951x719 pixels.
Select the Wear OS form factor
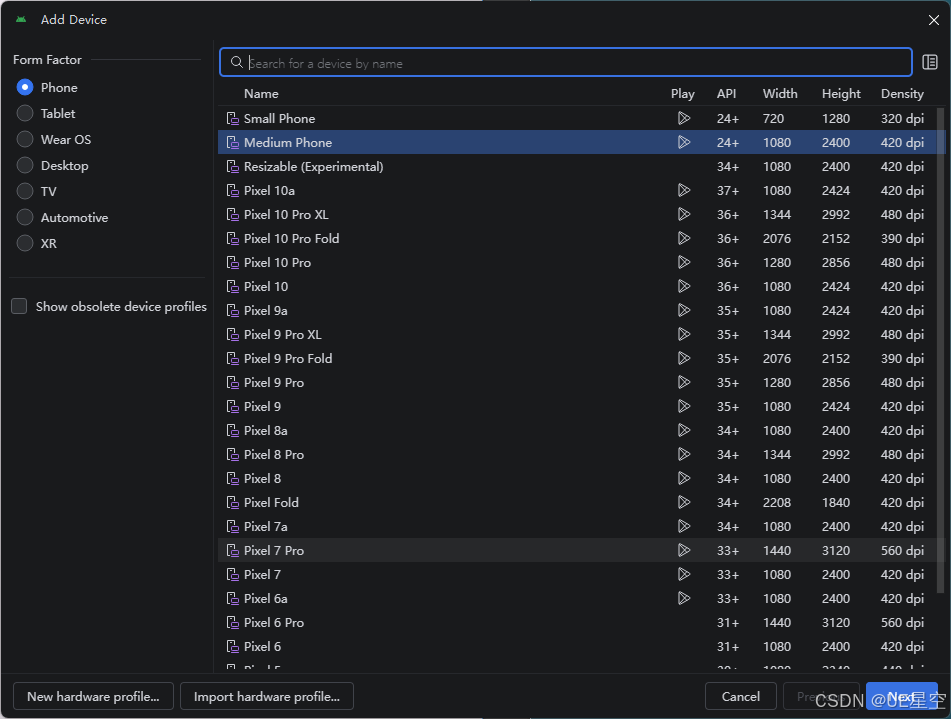tap(25, 140)
